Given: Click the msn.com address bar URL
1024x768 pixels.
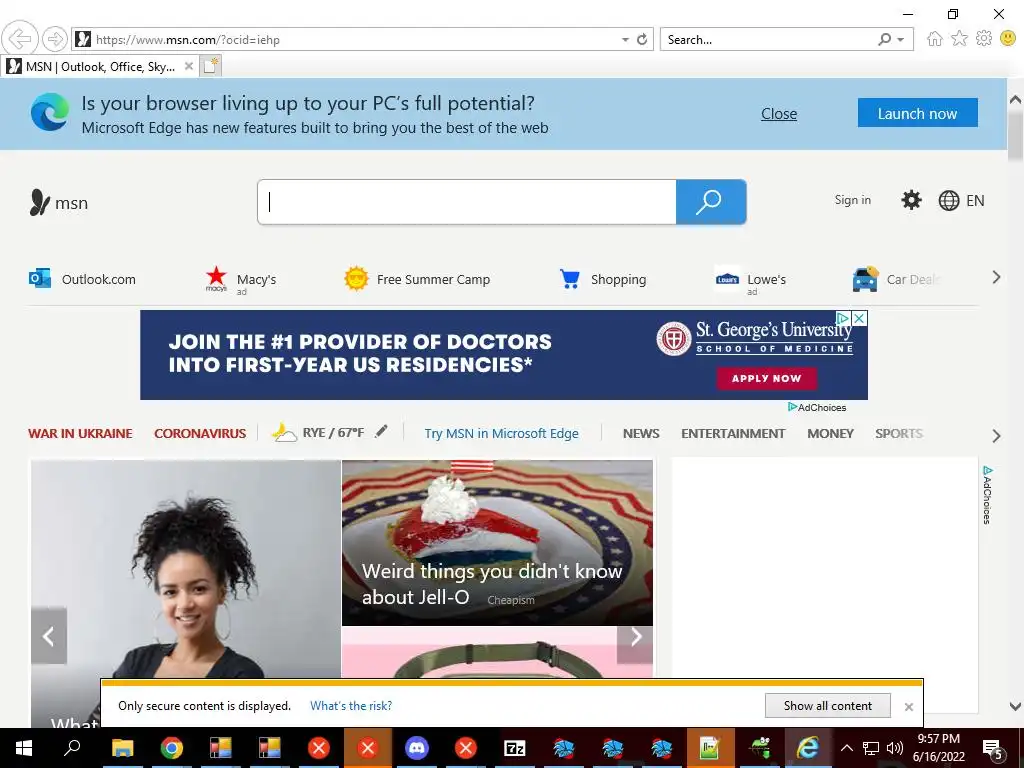Looking at the screenshot, I should pyautogui.click(x=187, y=40).
